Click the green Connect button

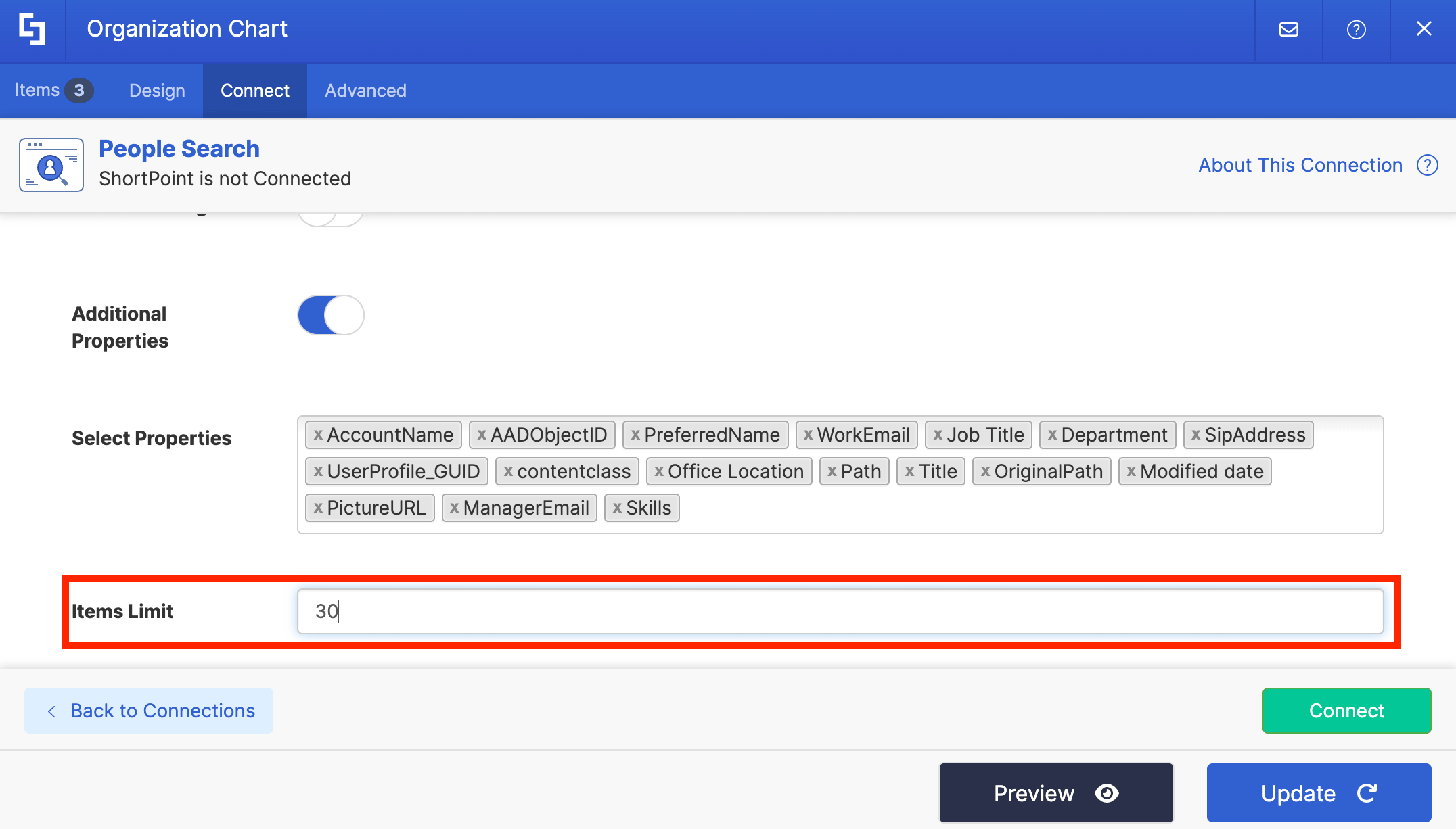pyautogui.click(x=1346, y=711)
